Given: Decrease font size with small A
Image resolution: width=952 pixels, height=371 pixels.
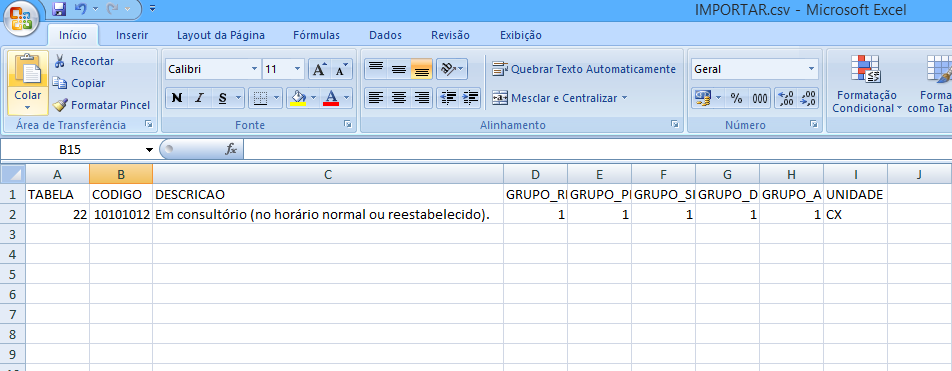Looking at the screenshot, I should (341, 69).
